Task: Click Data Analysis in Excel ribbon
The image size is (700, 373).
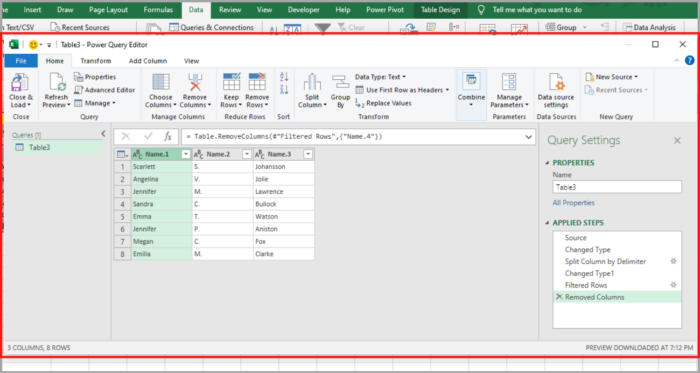Action: coord(649,27)
